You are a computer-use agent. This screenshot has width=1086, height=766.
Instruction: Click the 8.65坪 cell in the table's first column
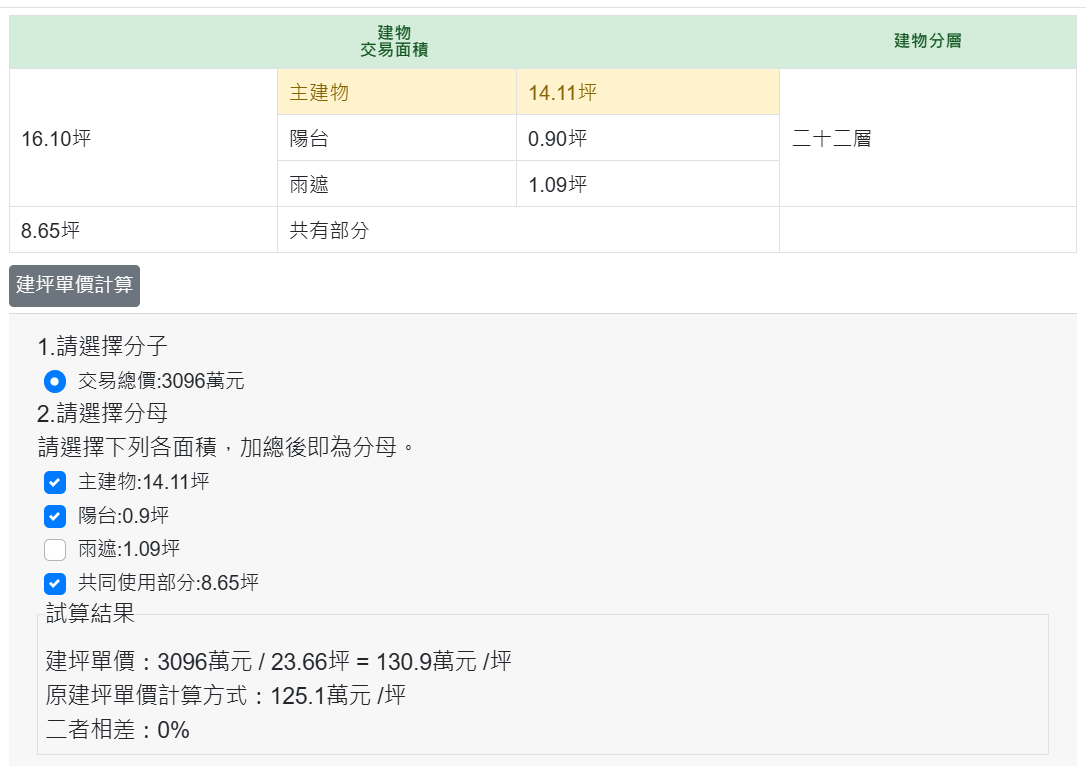tap(50, 230)
